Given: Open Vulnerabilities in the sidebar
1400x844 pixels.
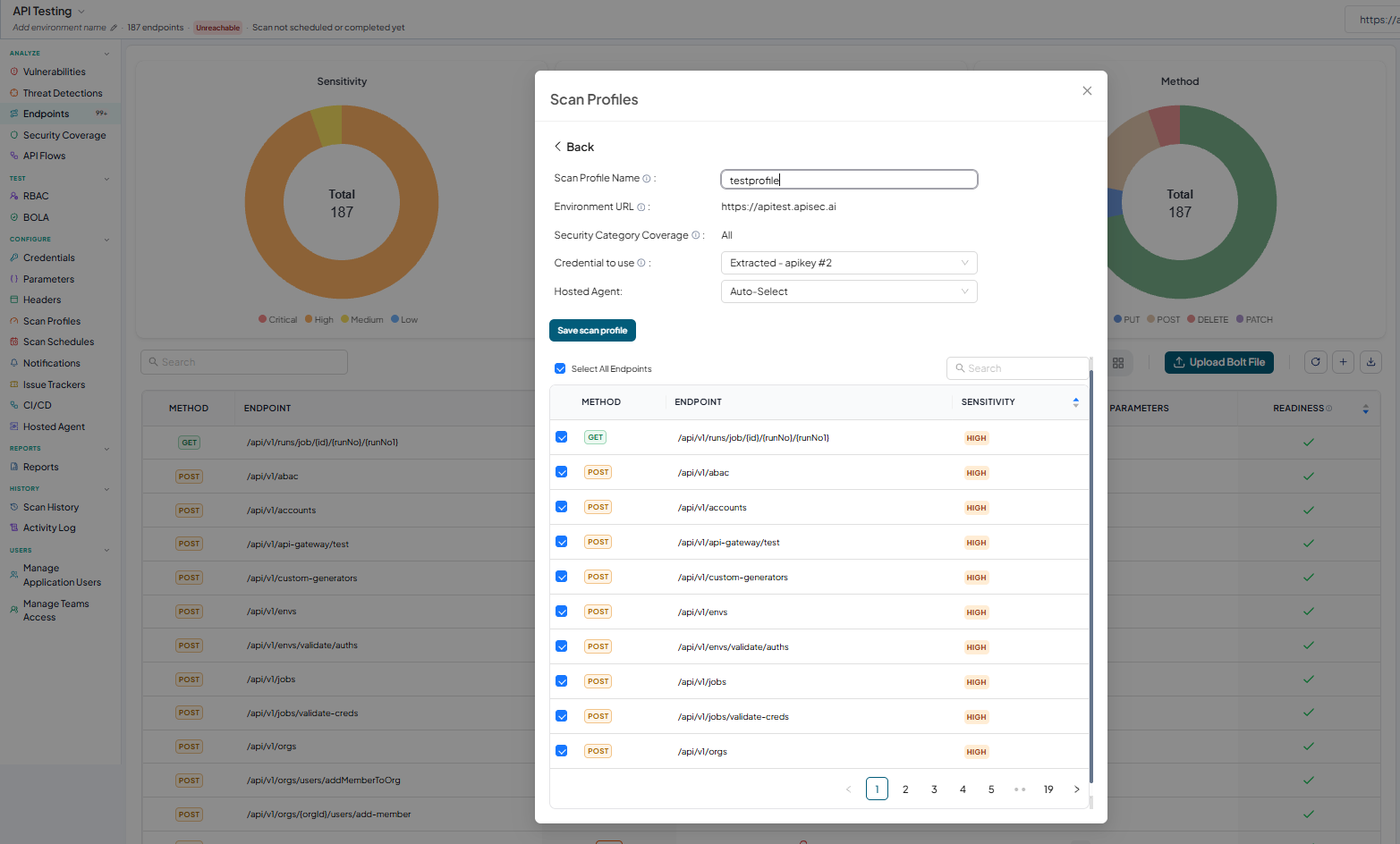Looking at the screenshot, I should (x=54, y=72).
